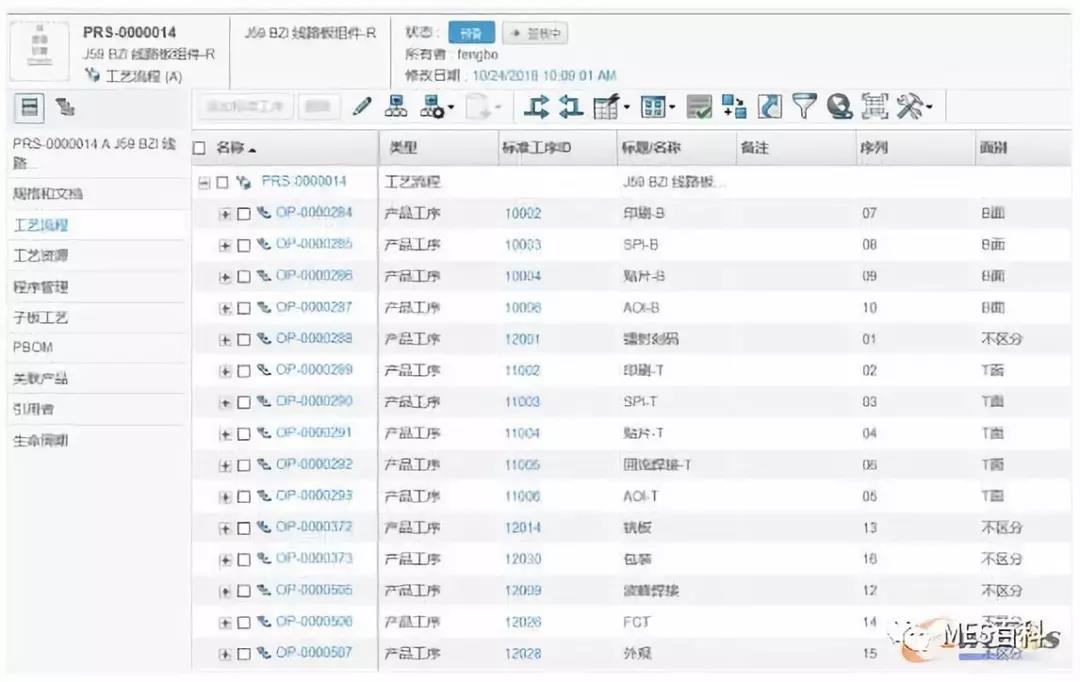Click the OP-0000290 link
Image resolution: width=1080 pixels, height=682 pixels.
point(313,402)
